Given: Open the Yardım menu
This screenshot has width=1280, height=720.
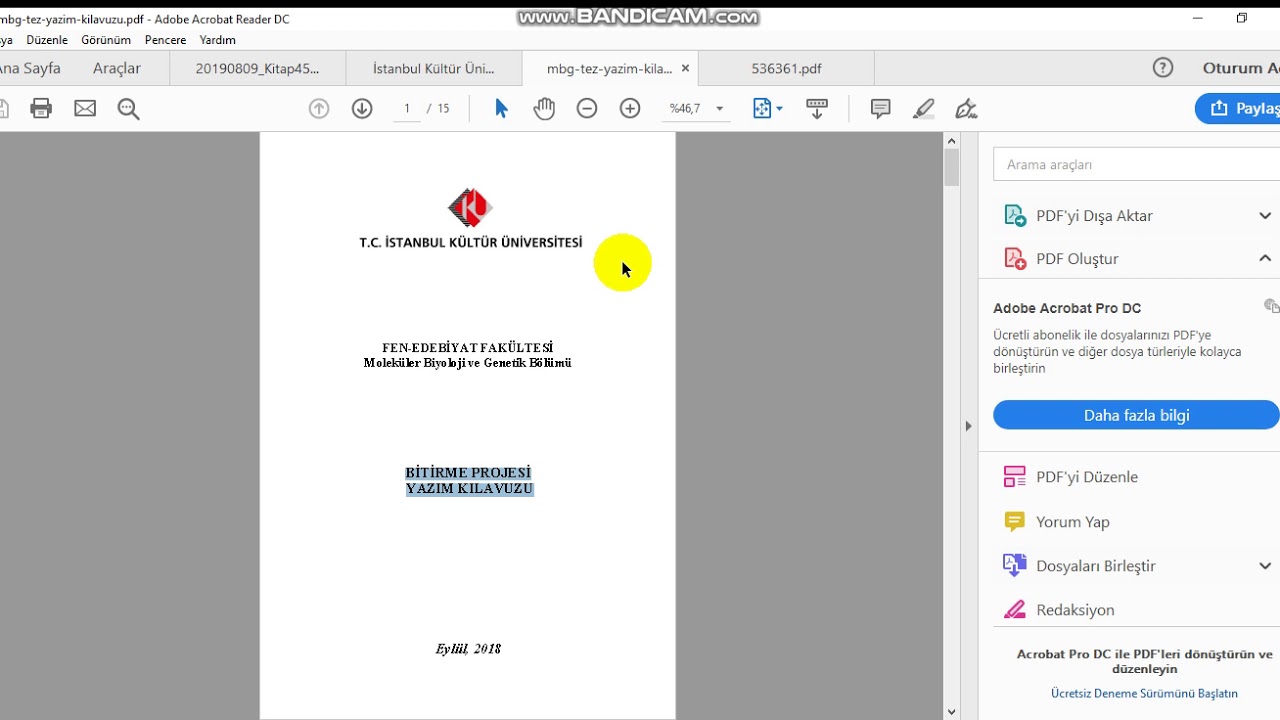Looking at the screenshot, I should (x=218, y=40).
